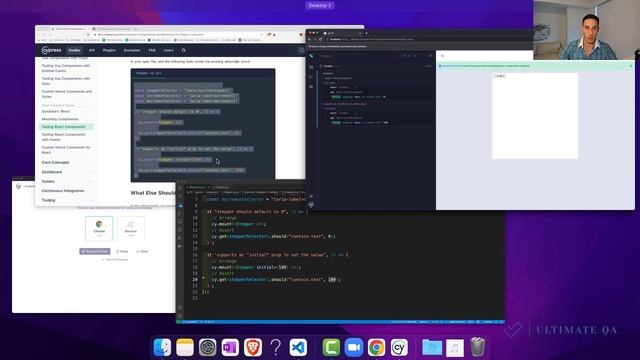Open Mounting Components docs link
This screenshot has width=640, height=360.
(60, 119)
